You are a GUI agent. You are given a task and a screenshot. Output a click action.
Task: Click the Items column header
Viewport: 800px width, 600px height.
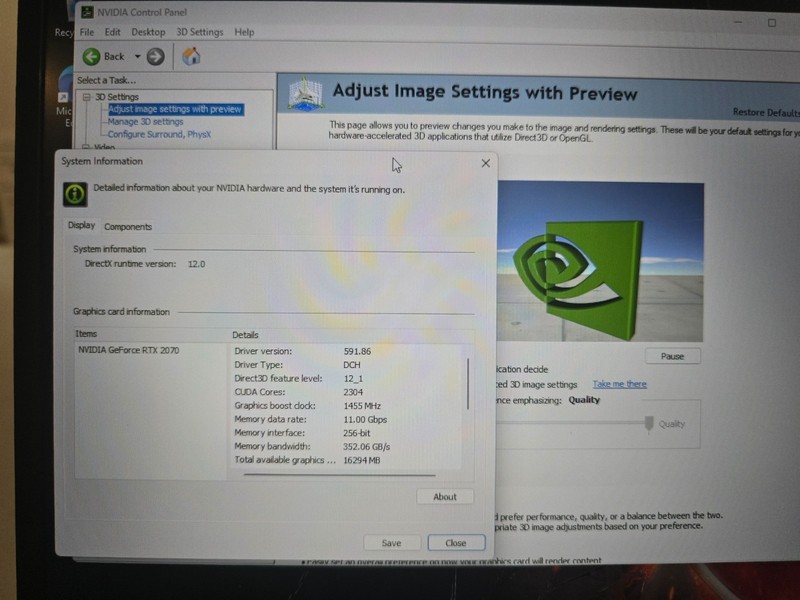point(86,334)
